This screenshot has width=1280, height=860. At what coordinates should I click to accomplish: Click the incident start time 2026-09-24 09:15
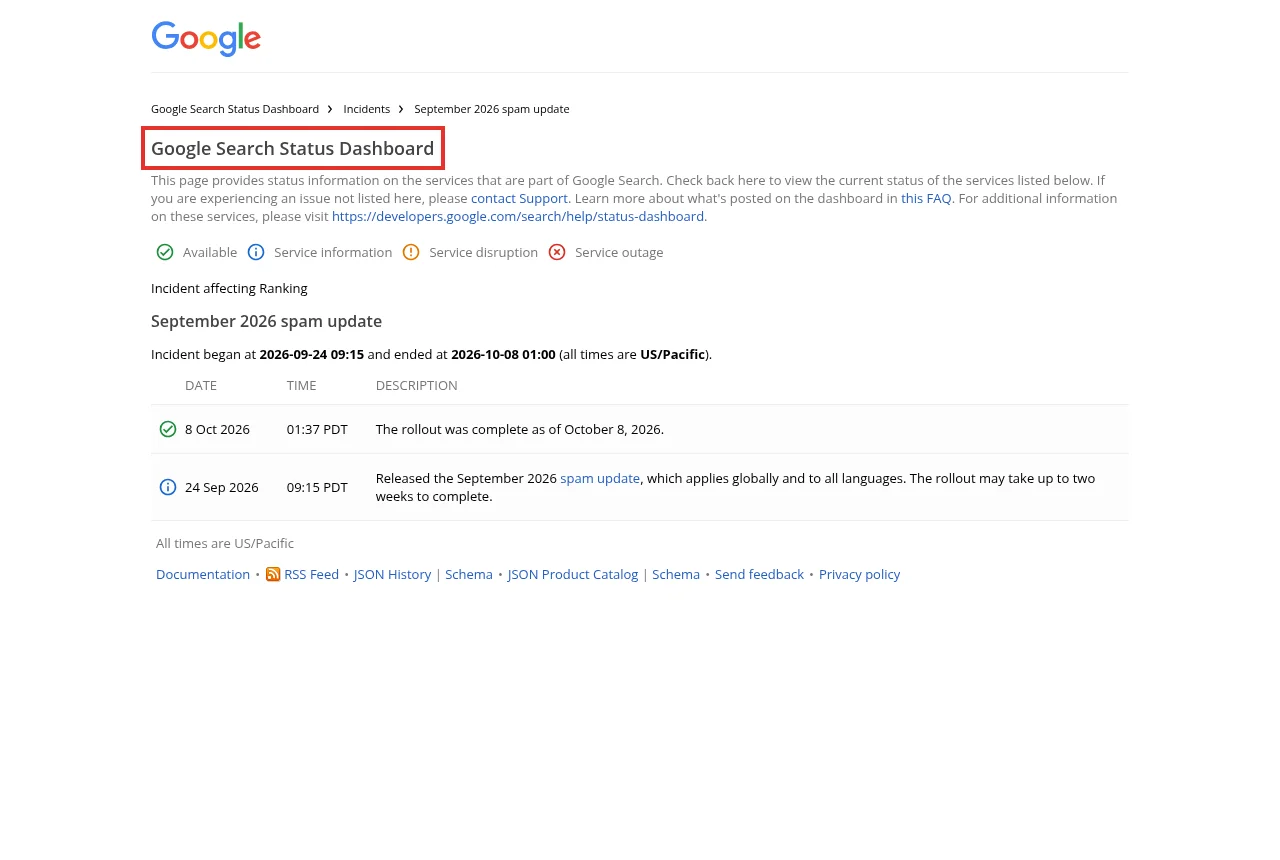[312, 354]
